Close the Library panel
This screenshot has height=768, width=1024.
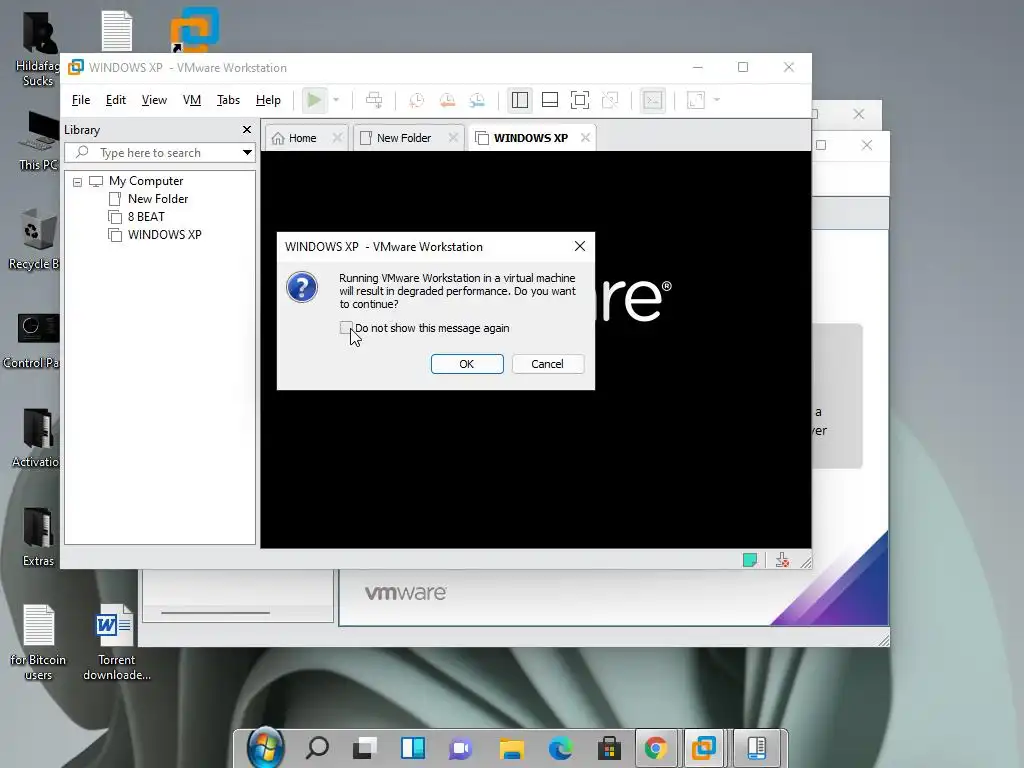pos(247,129)
